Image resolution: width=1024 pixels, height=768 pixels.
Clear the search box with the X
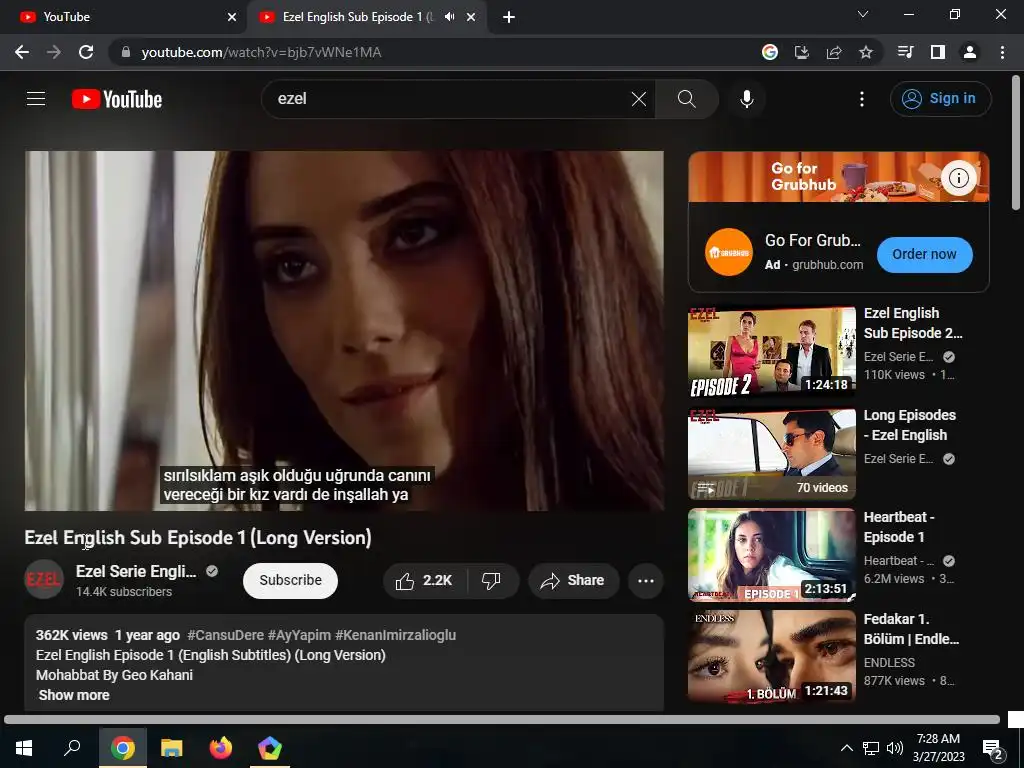click(639, 99)
